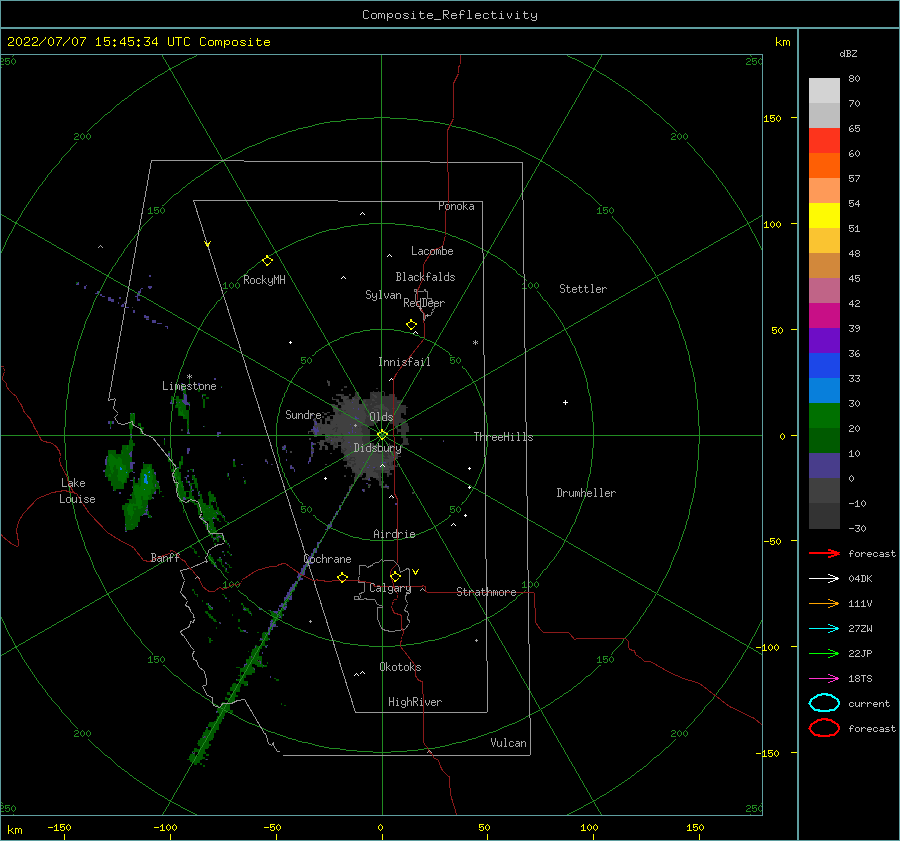This screenshot has width=900, height=841.
Task: Click the asterisk marker above Limestone
Action: [x=189, y=377]
